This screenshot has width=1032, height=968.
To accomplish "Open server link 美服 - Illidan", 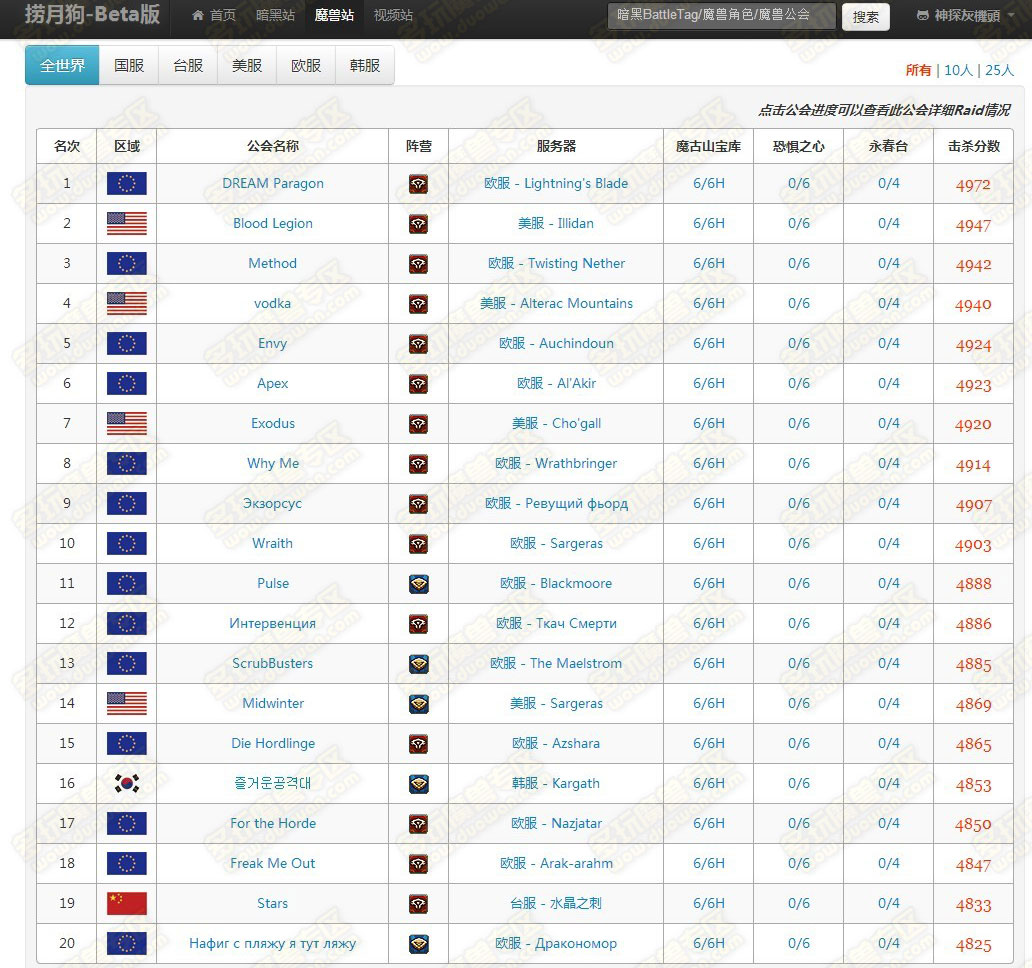I will point(556,224).
